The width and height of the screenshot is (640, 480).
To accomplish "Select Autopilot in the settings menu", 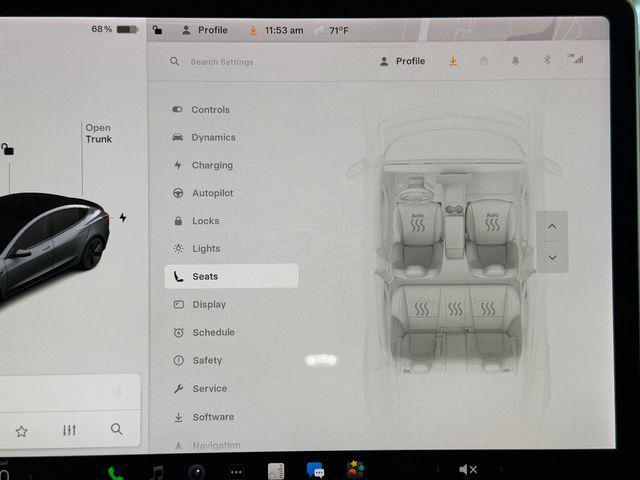I will pyautogui.click(x=211, y=193).
